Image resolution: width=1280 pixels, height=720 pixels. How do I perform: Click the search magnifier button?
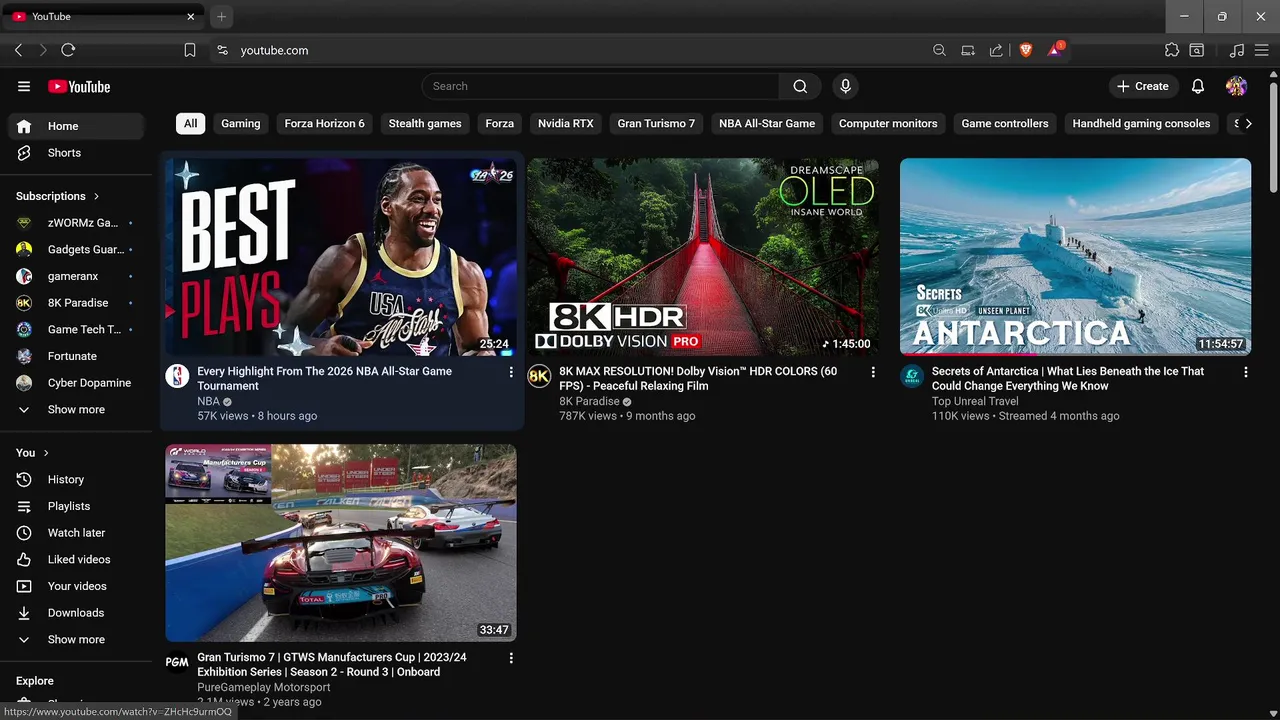pyautogui.click(x=800, y=87)
